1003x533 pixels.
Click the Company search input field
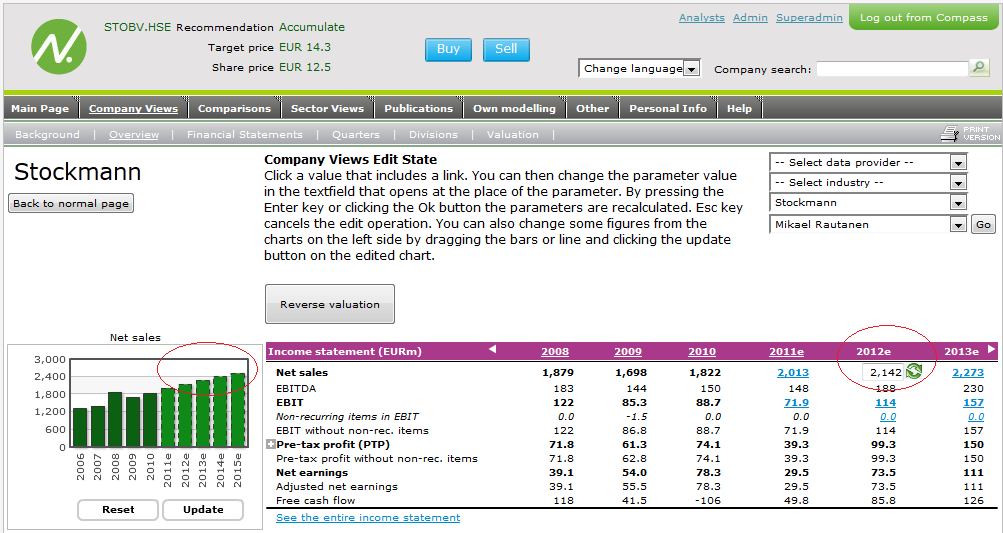[892, 68]
